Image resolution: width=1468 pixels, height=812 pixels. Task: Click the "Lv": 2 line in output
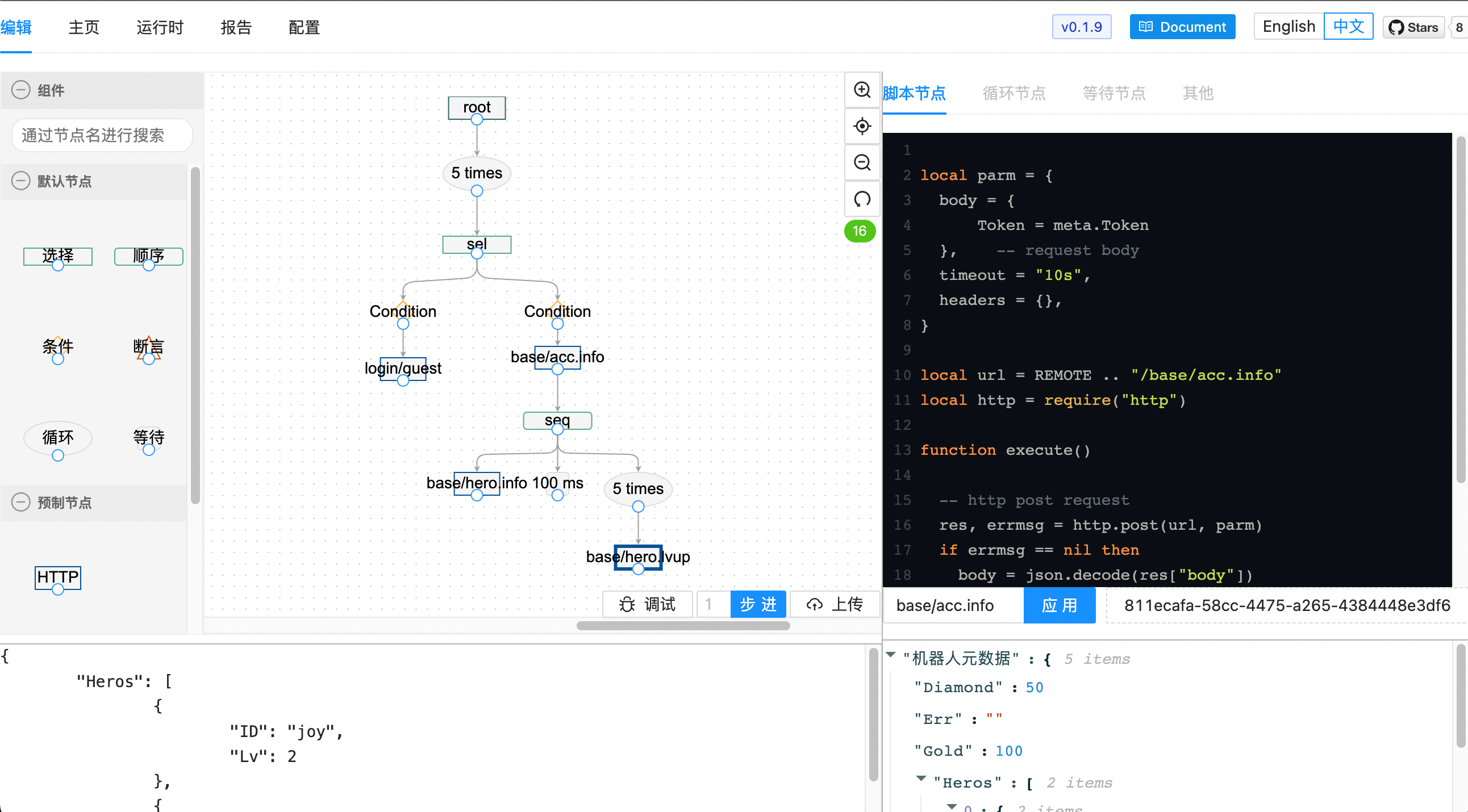tap(262, 756)
